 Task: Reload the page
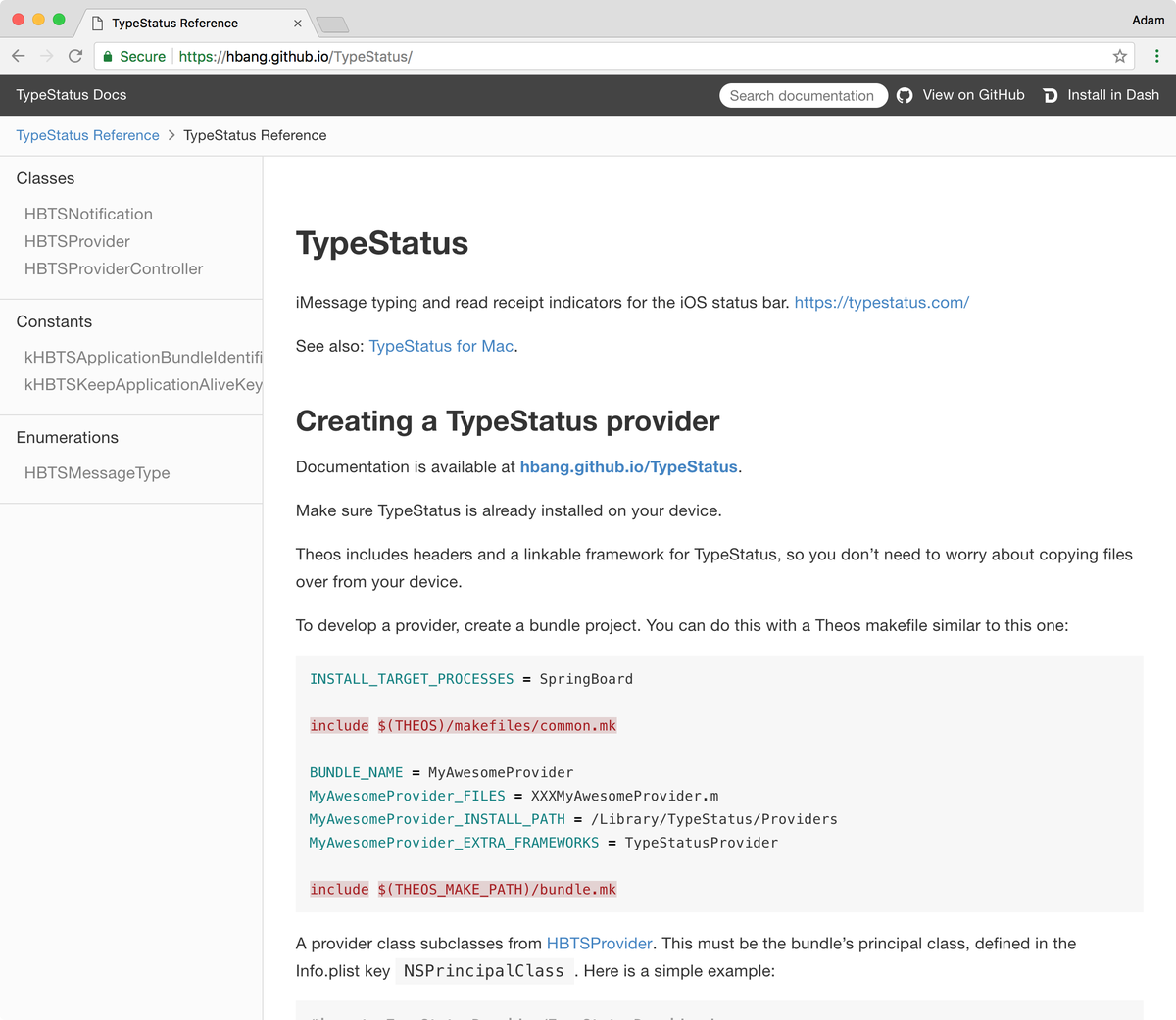pos(75,56)
